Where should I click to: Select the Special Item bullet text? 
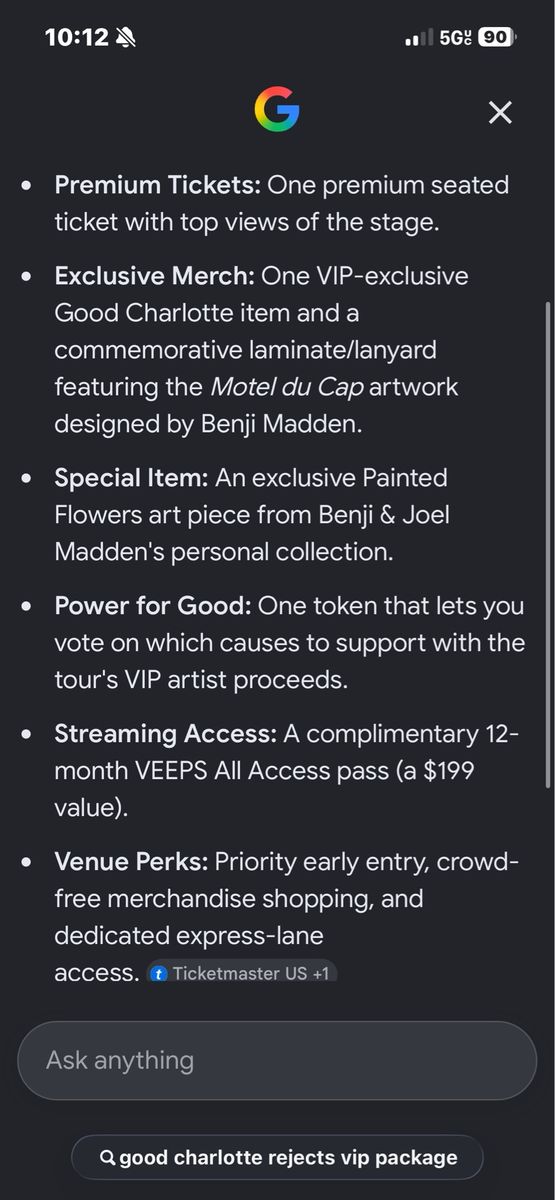251,514
